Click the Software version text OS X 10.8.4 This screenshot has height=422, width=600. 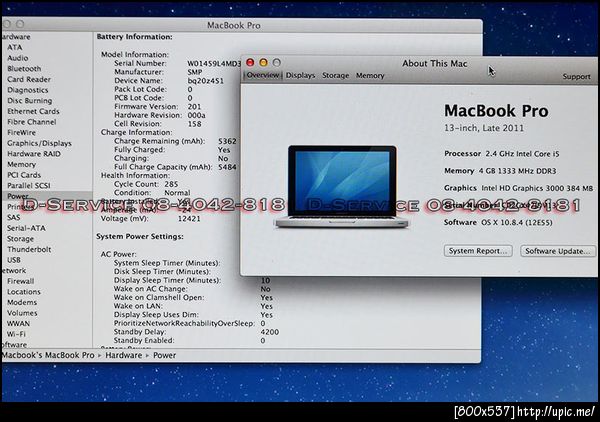517,223
